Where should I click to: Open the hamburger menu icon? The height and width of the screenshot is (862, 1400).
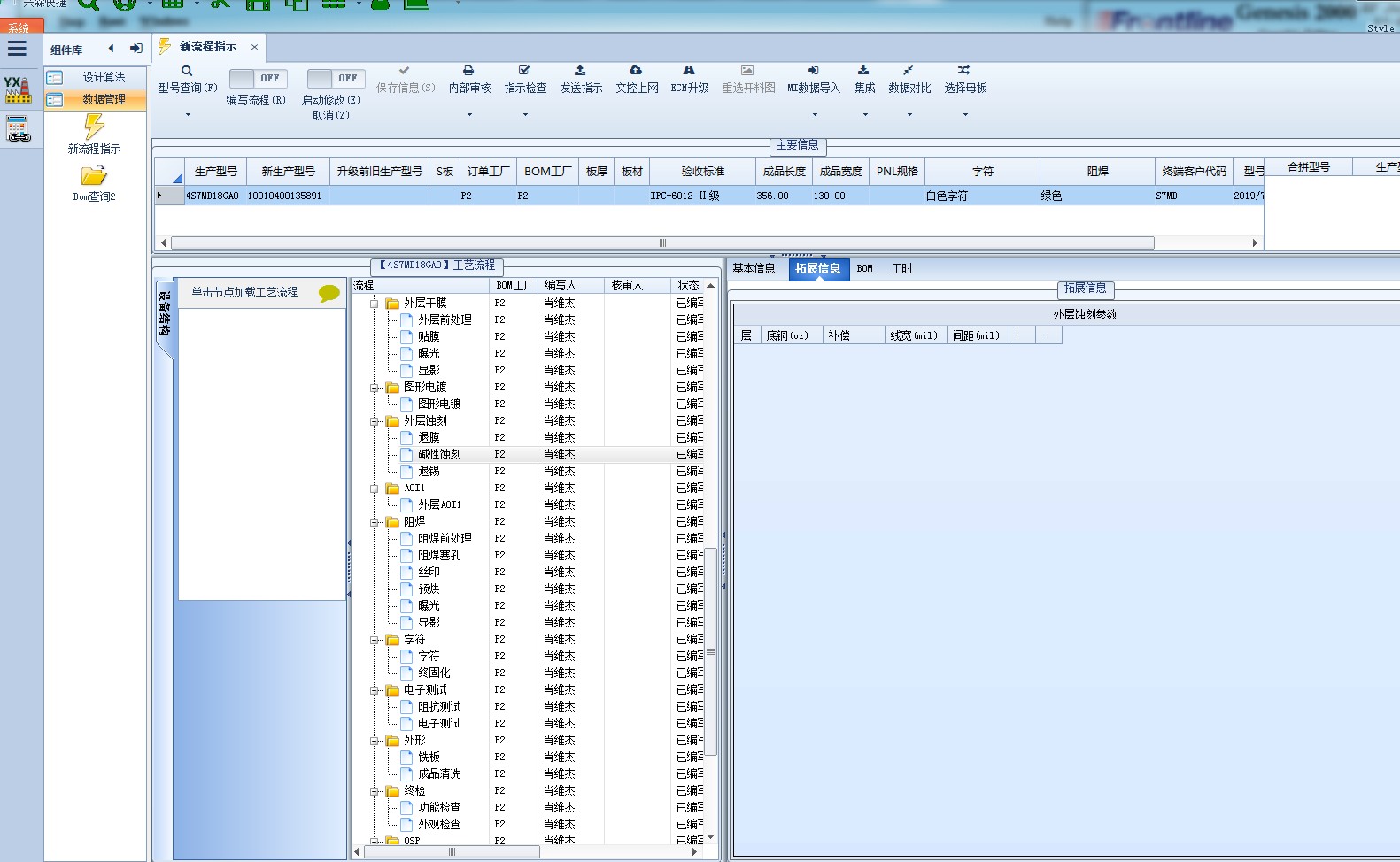tap(18, 49)
